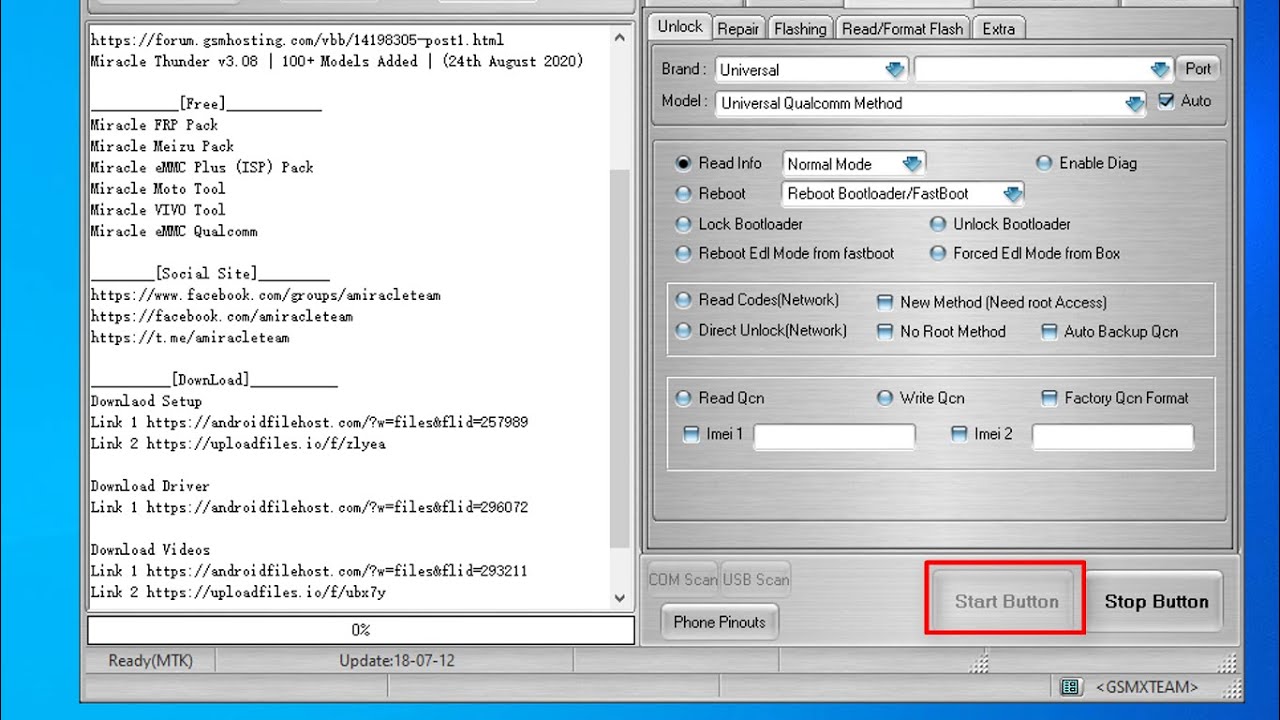Click the Port button
Screen dimensions: 1280x720
(1198, 69)
